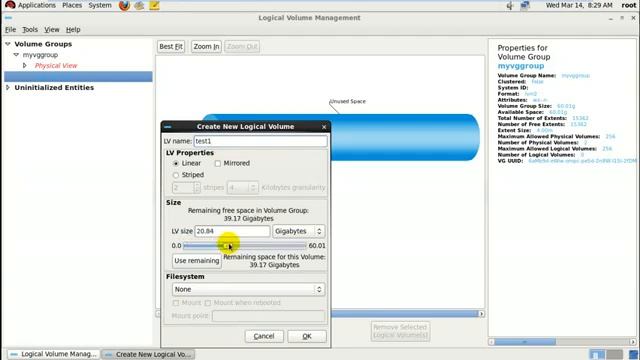640x360 pixels.
Task: Click the clock showing Wed Mar 14
Action: point(579,5)
